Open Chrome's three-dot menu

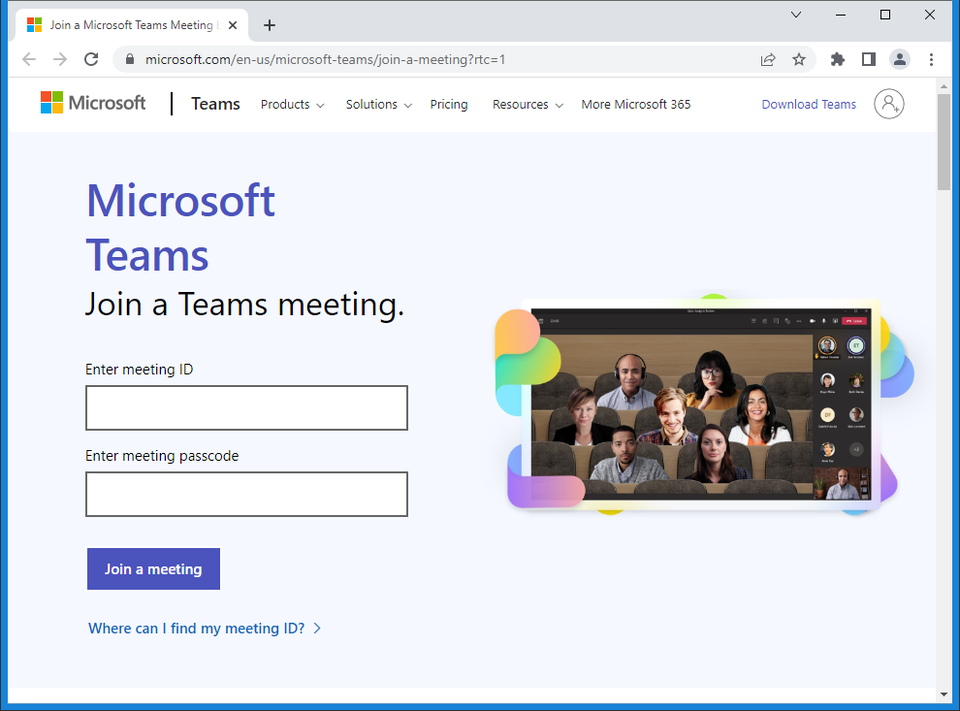point(931,59)
